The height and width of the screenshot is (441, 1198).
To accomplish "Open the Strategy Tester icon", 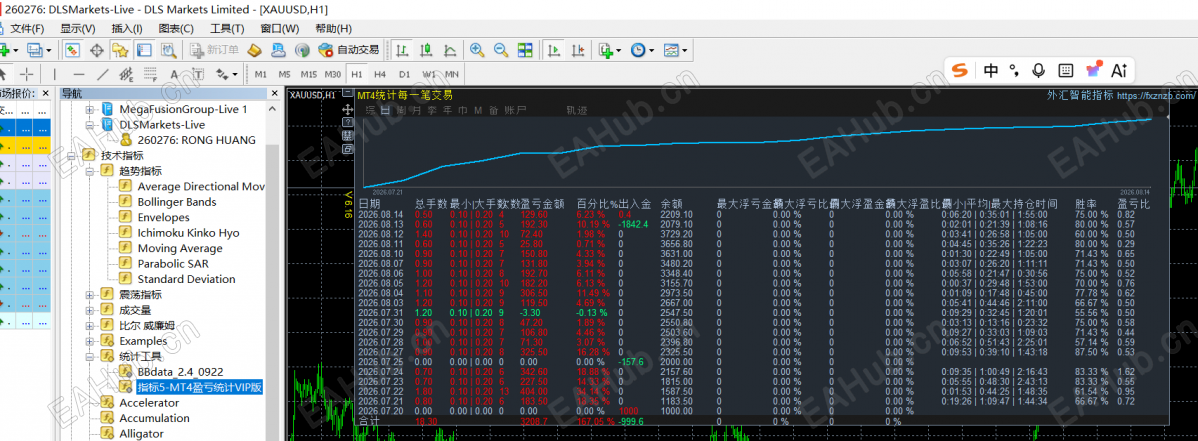I will pyautogui.click(x=168, y=50).
